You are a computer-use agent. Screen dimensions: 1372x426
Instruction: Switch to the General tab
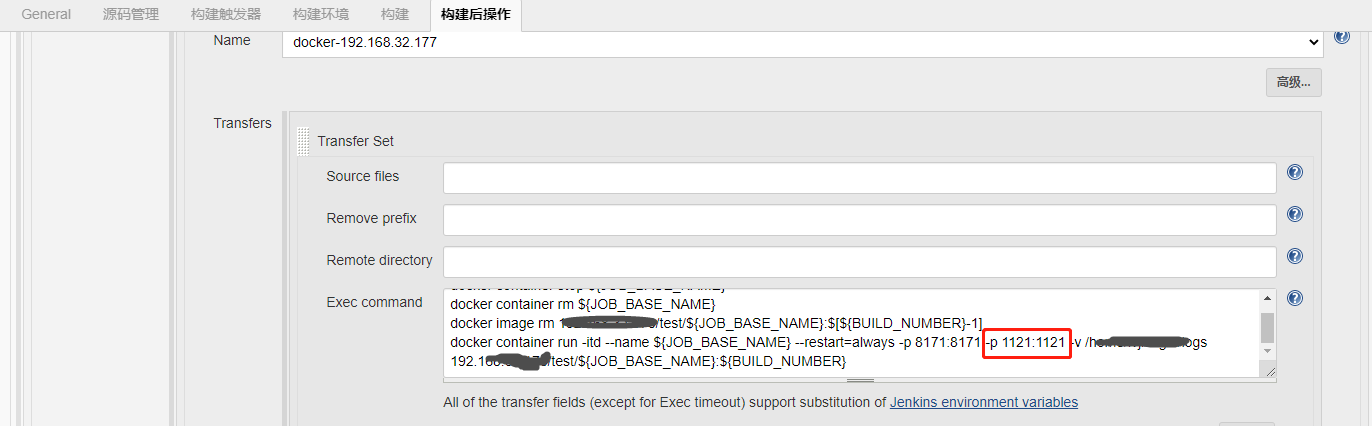tap(46, 14)
